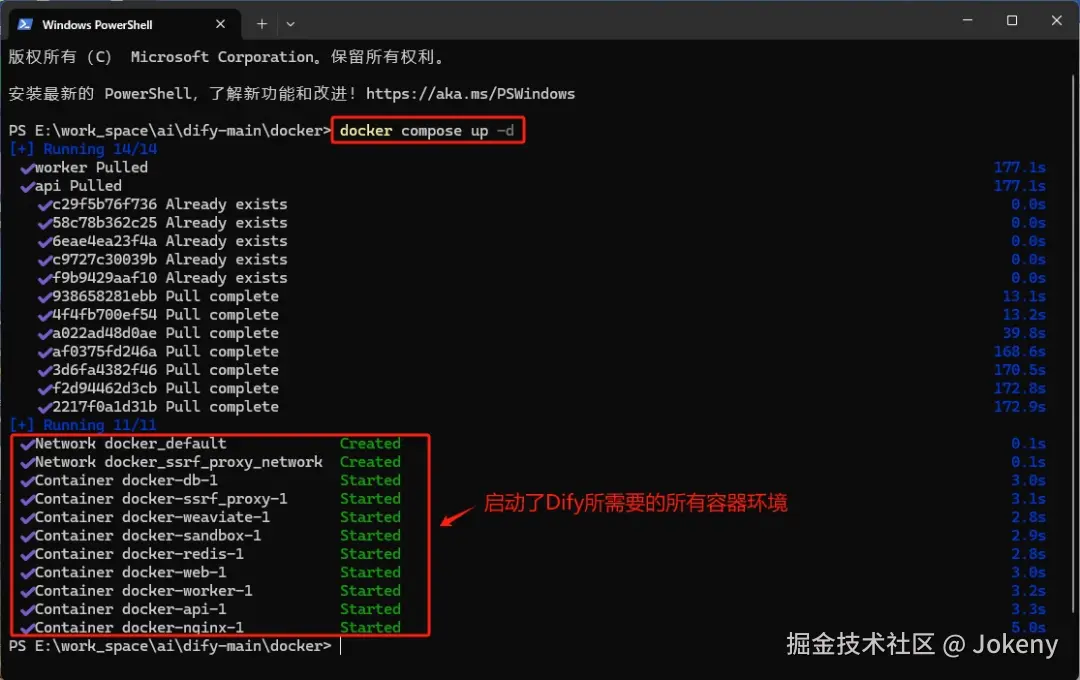Click the 39.8s timing value

(1024, 333)
